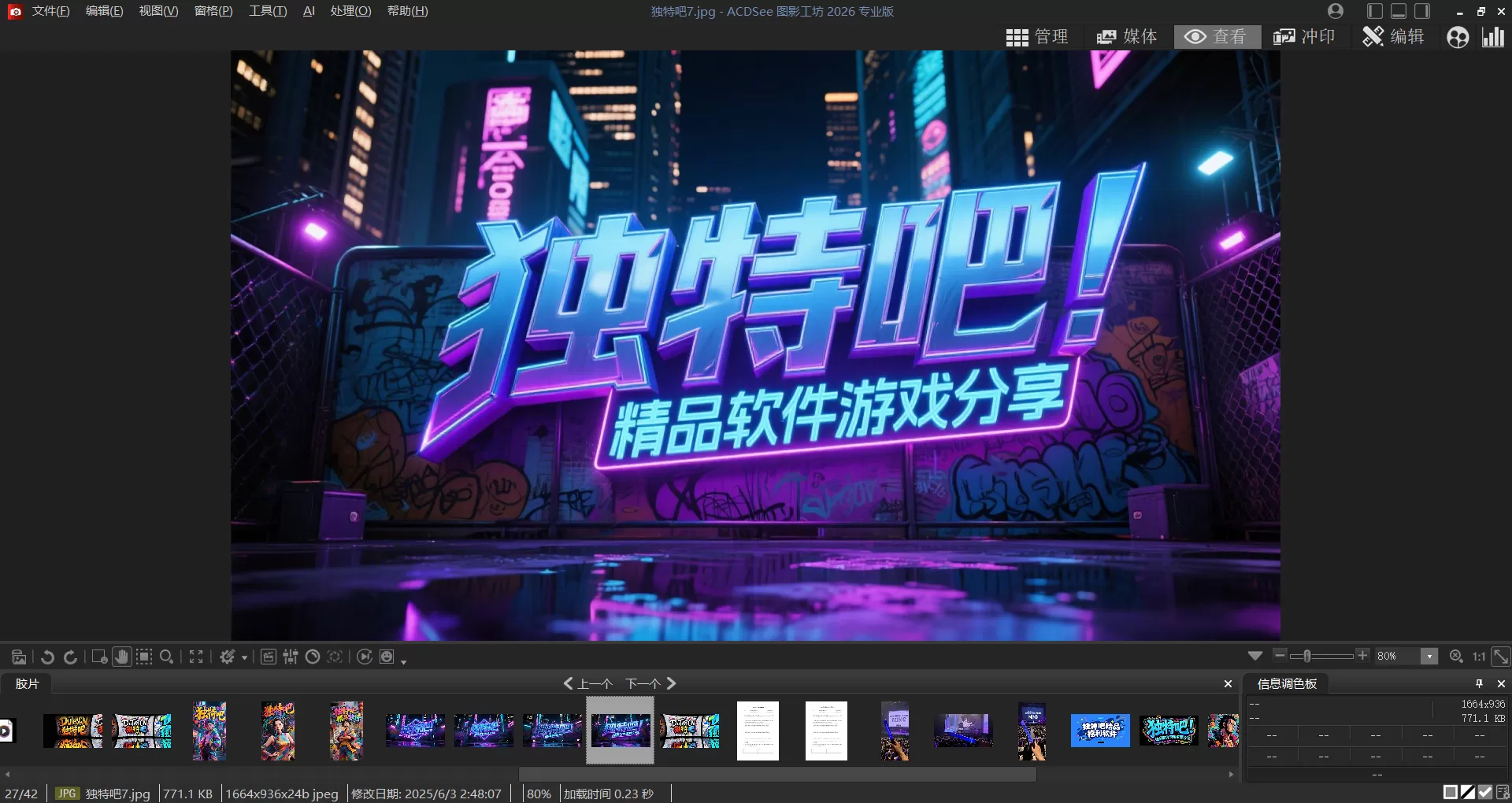The image size is (1512, 803).
Task: Click the add-to-image-basket rectangle icon
Action: (x=99, y=657)
